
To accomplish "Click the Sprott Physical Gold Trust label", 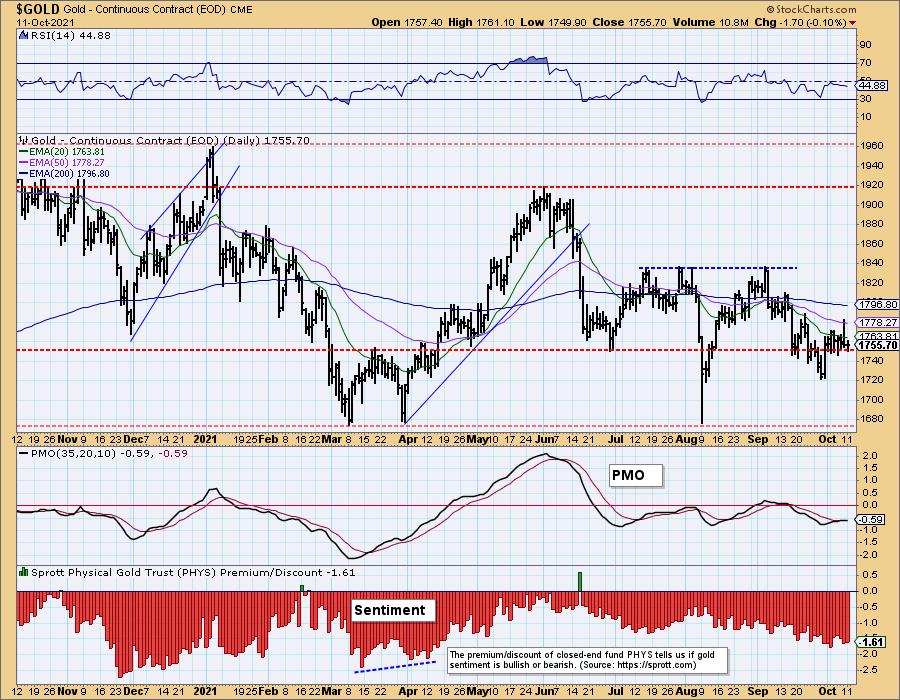I will (x=193, y=572).
